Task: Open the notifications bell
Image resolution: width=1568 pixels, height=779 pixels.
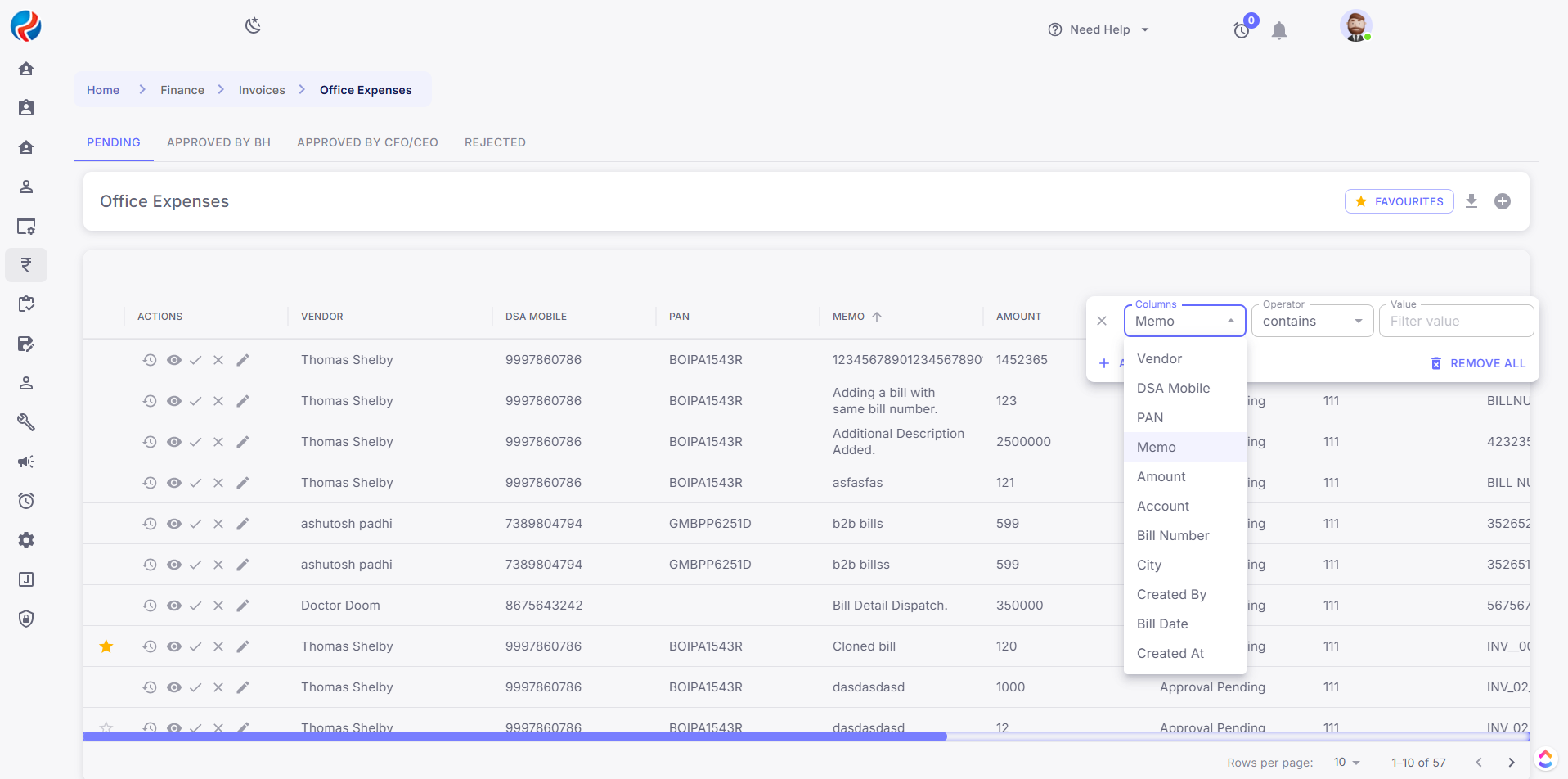Action: point(1279,31)
